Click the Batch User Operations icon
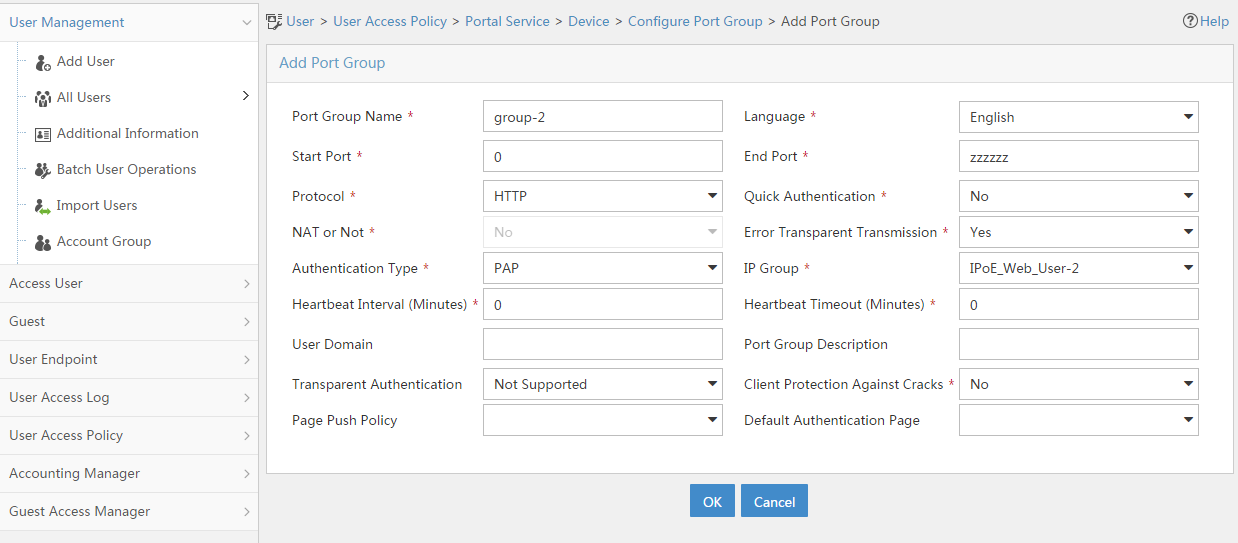 point(43,170)
